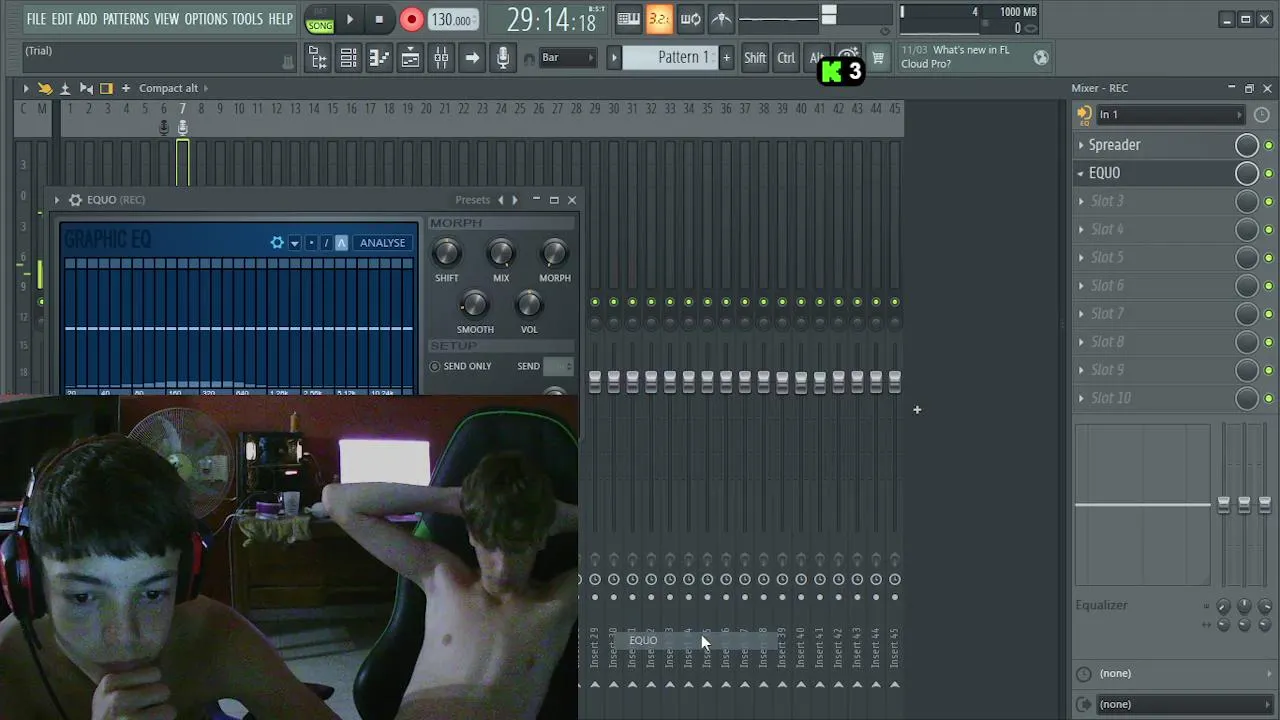Click the mixer download arrow icon
The width and height of the screenshot is (1280, 720).
click(x=65, y=88)
